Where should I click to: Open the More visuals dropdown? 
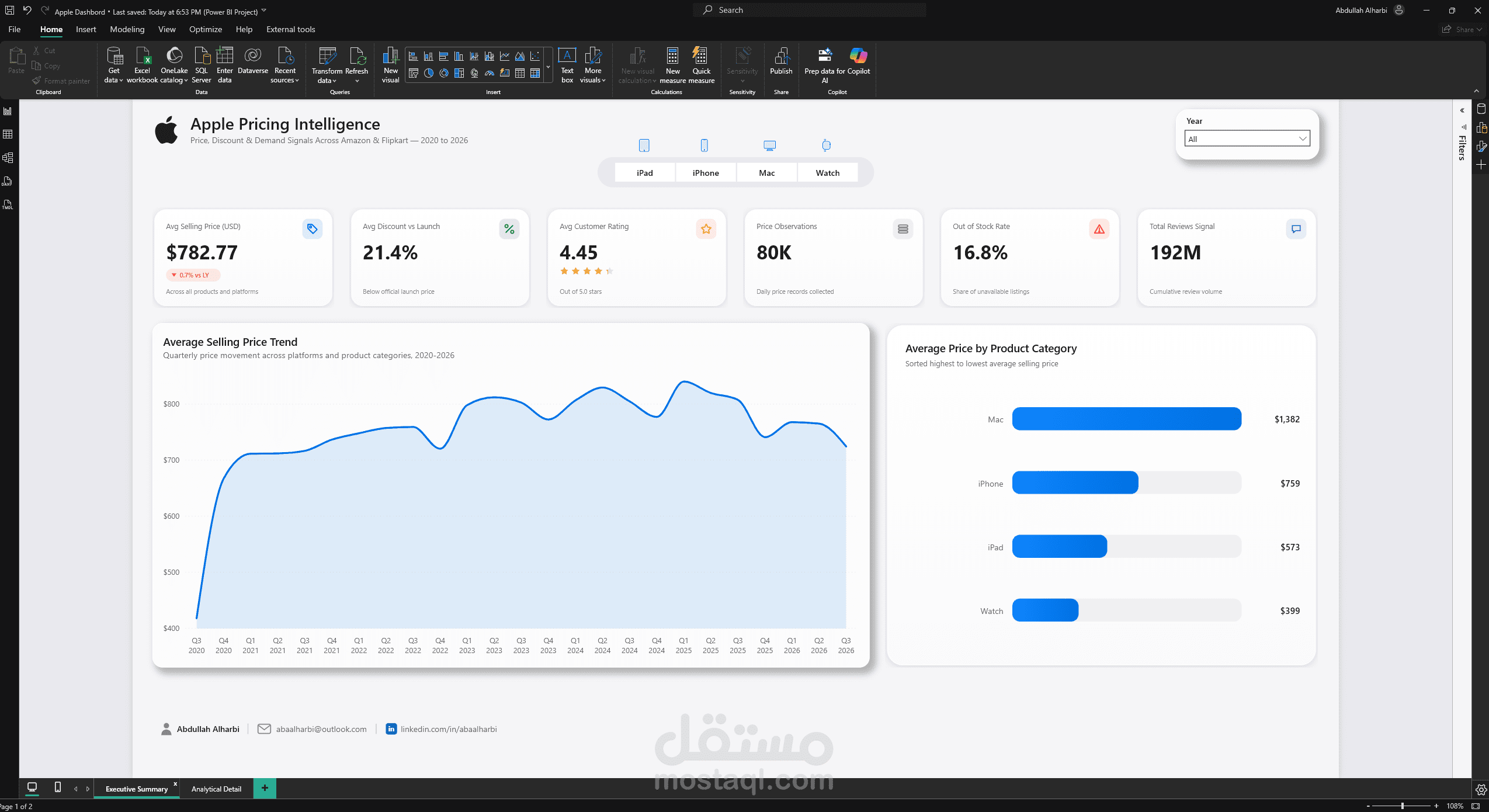pyautogui.click(x=593, y=65)
